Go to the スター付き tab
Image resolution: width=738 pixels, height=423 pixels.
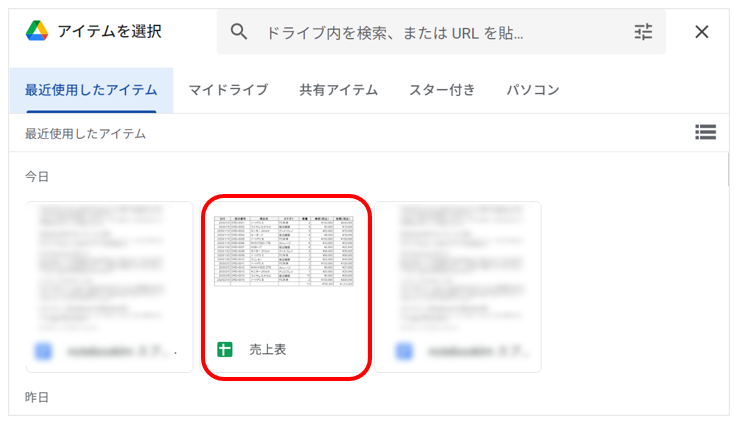pyautogui.click(x=442, y=90)
